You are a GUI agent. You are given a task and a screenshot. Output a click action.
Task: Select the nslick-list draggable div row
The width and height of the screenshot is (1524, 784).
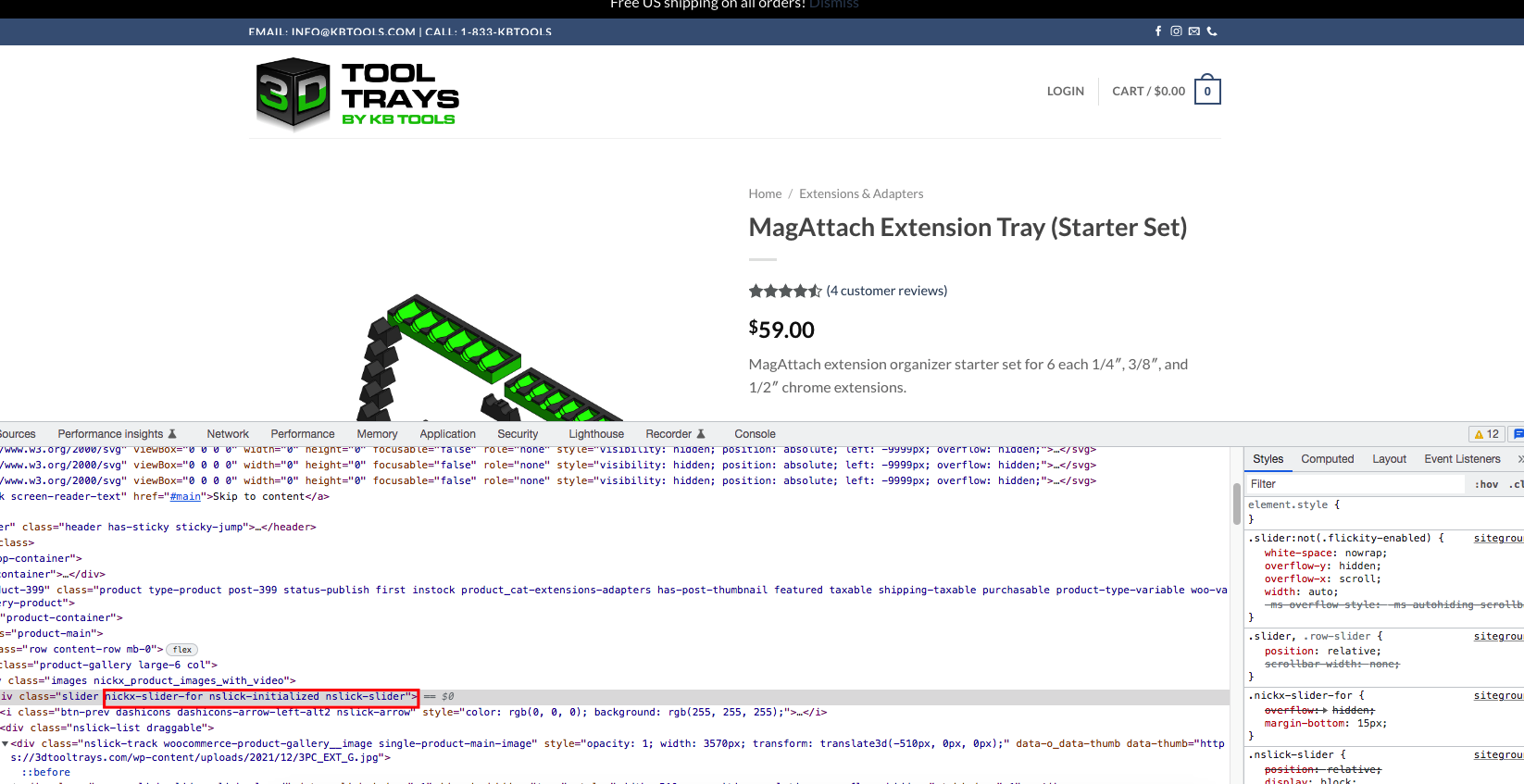[x=615, y=728]
